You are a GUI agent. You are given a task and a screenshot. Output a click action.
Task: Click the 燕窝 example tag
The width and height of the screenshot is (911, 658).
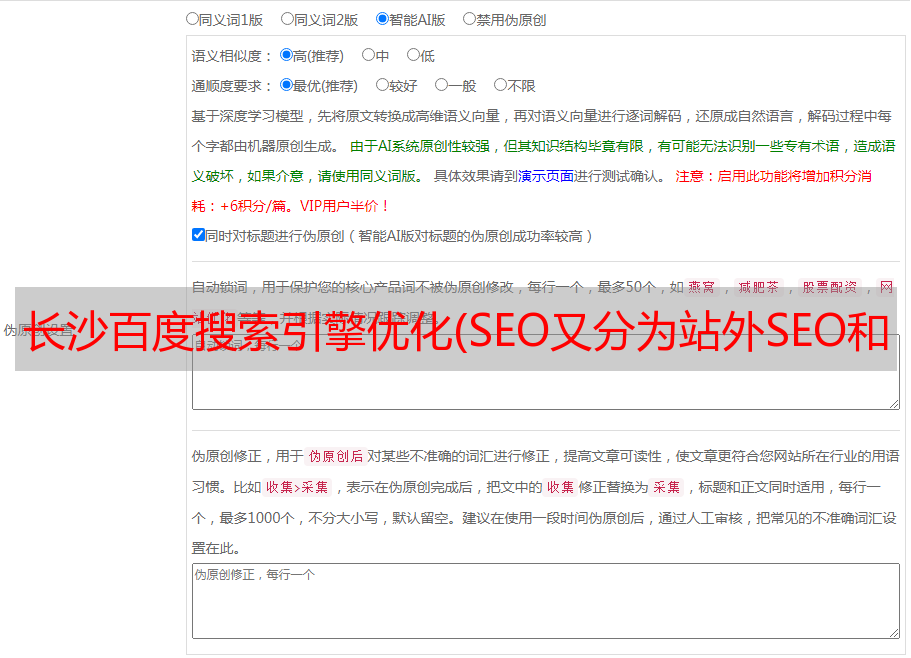(702, 287)
